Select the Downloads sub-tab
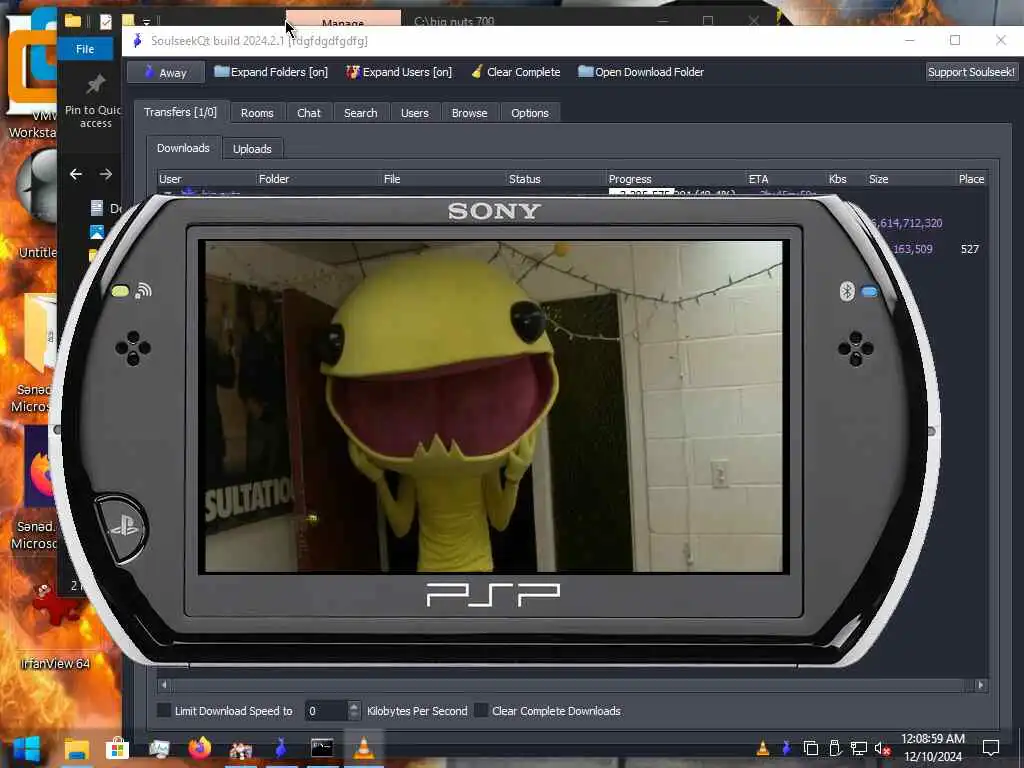The image size is (1024, 768). click(x=184, y=148)
